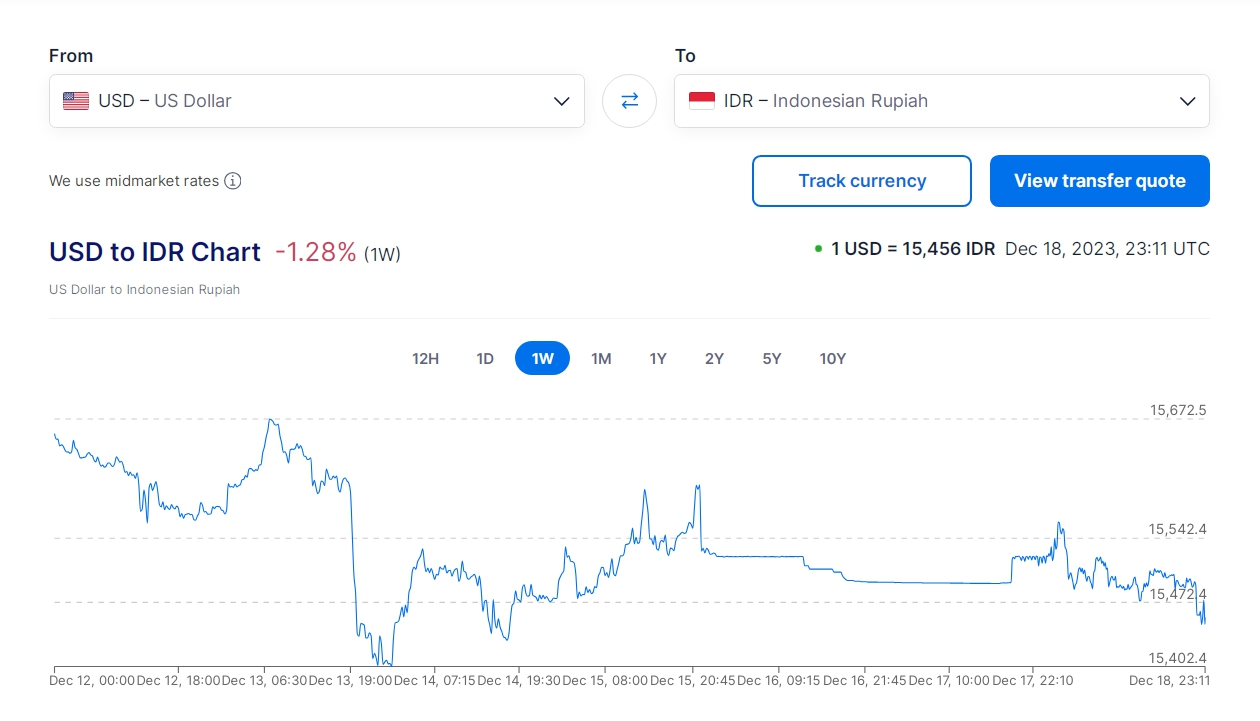Open the To currency dropdown chevron

pos(1187,101)
